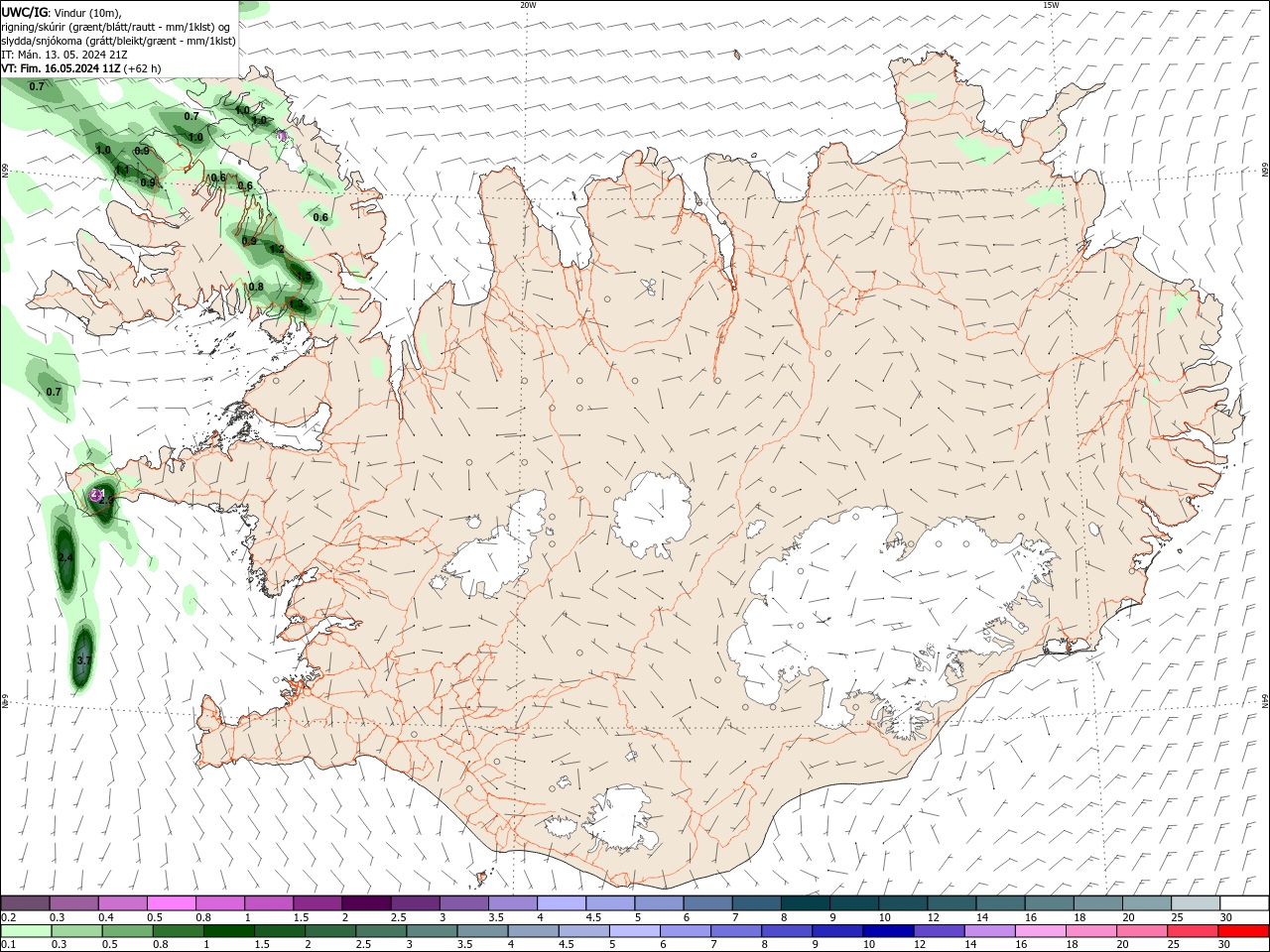This screenshot has width=1270, height=952.
Task: Click the grey-green 3 rain legend swatch
Action: (x=433, y=931)
